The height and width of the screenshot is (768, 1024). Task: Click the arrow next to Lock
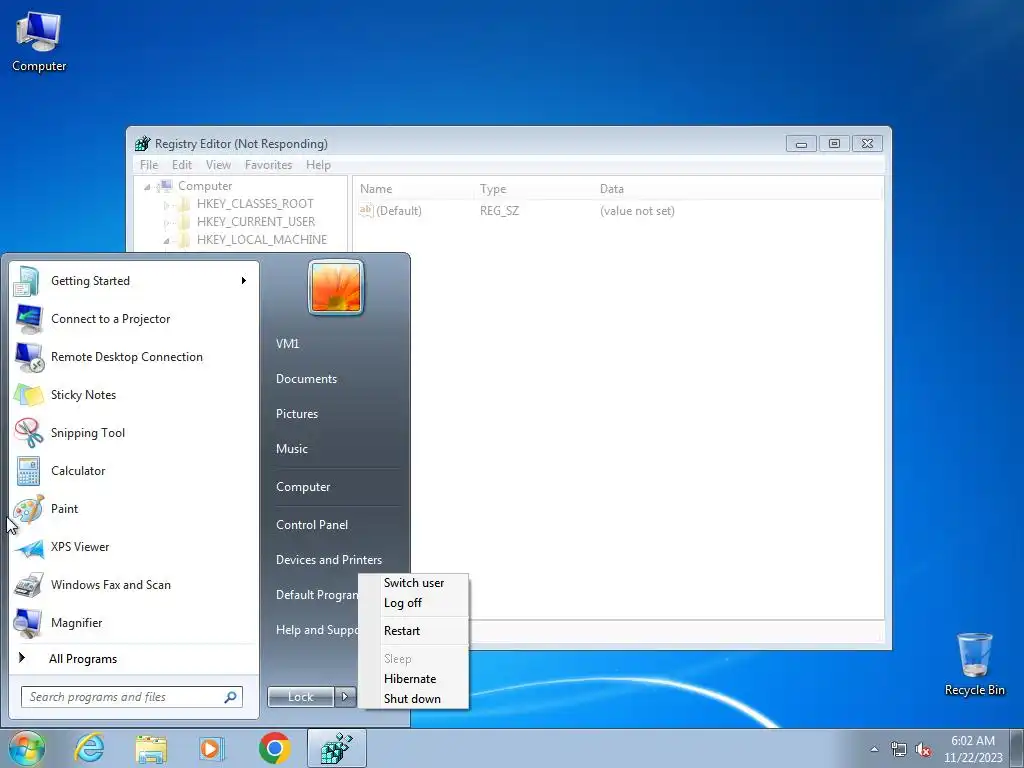pos(345,697)
